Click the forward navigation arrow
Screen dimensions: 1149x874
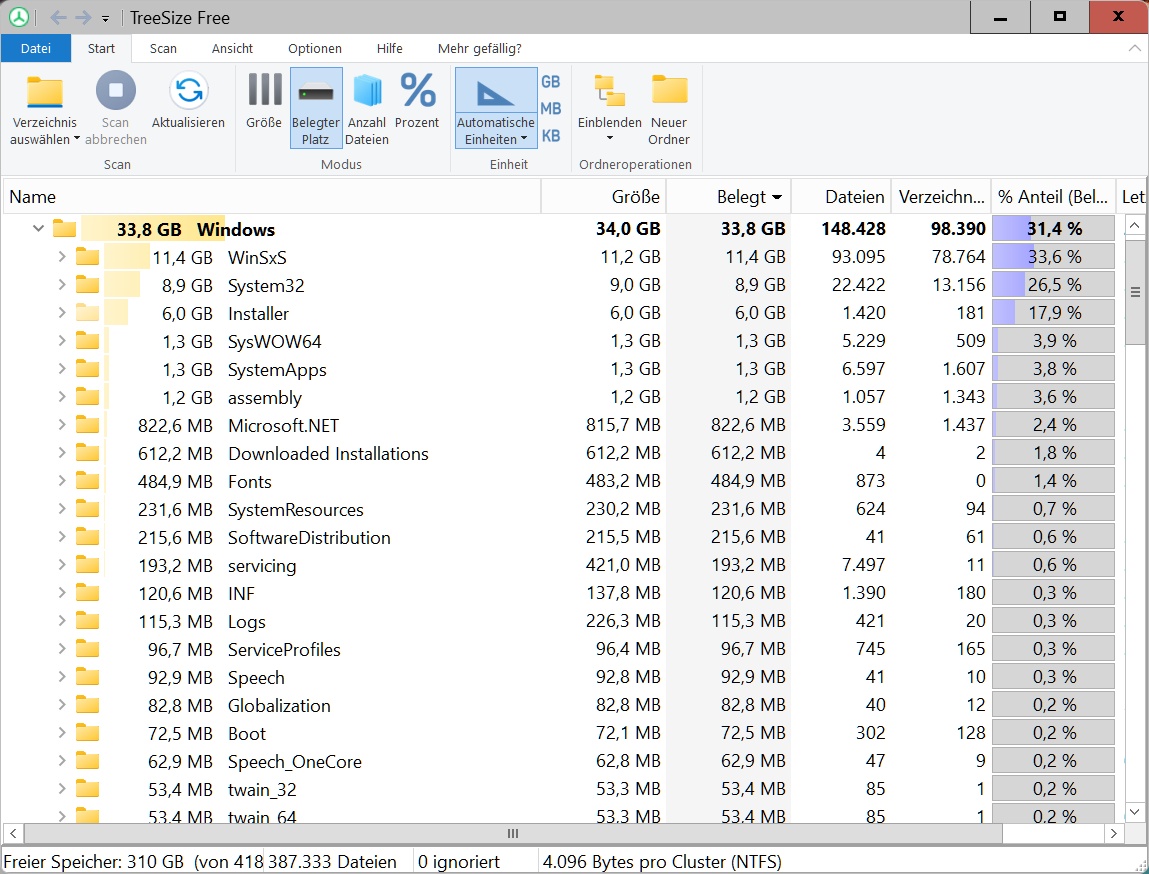click(x=83, y=18)
